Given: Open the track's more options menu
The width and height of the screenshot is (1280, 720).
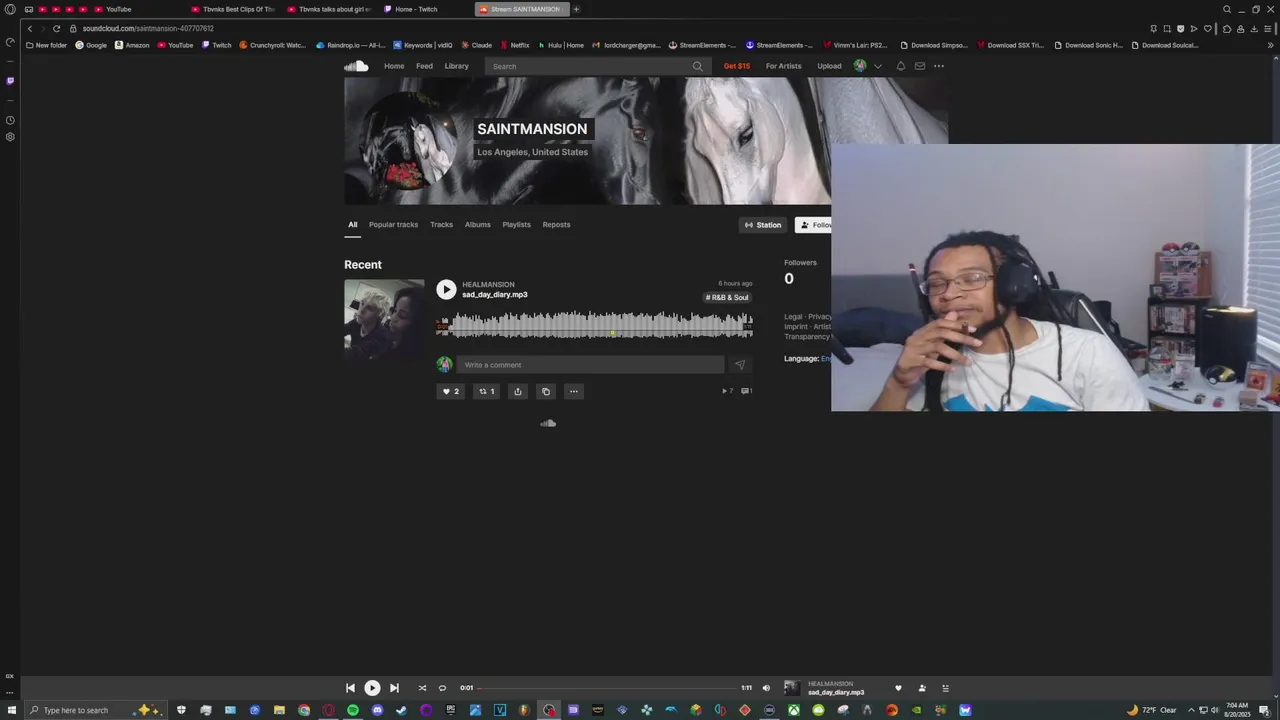Looking at the screenshot, I should pos(574,391).
